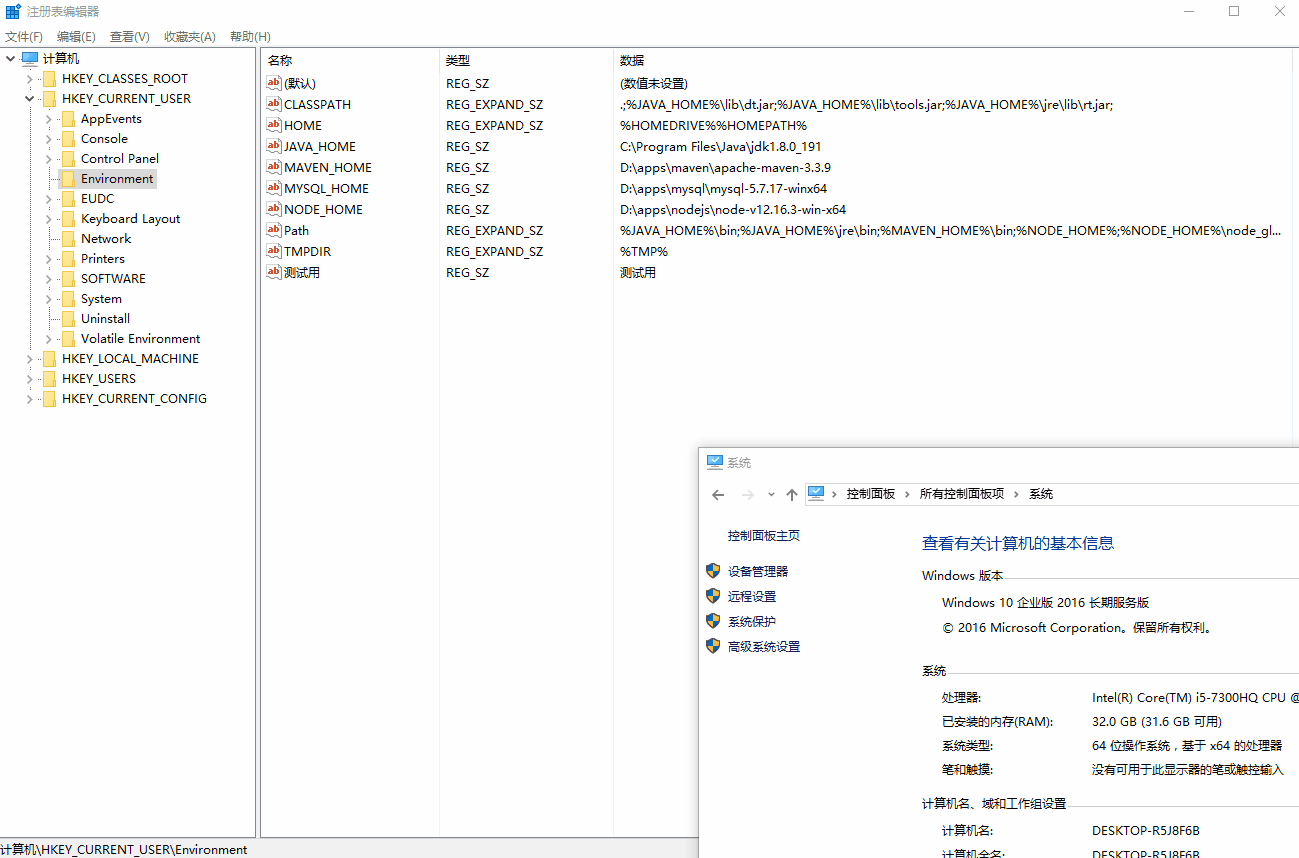This screenshot has height=858, width=1299.
Task: Click the Registry Editor app icon in title bar
Action: pos(13,12)
